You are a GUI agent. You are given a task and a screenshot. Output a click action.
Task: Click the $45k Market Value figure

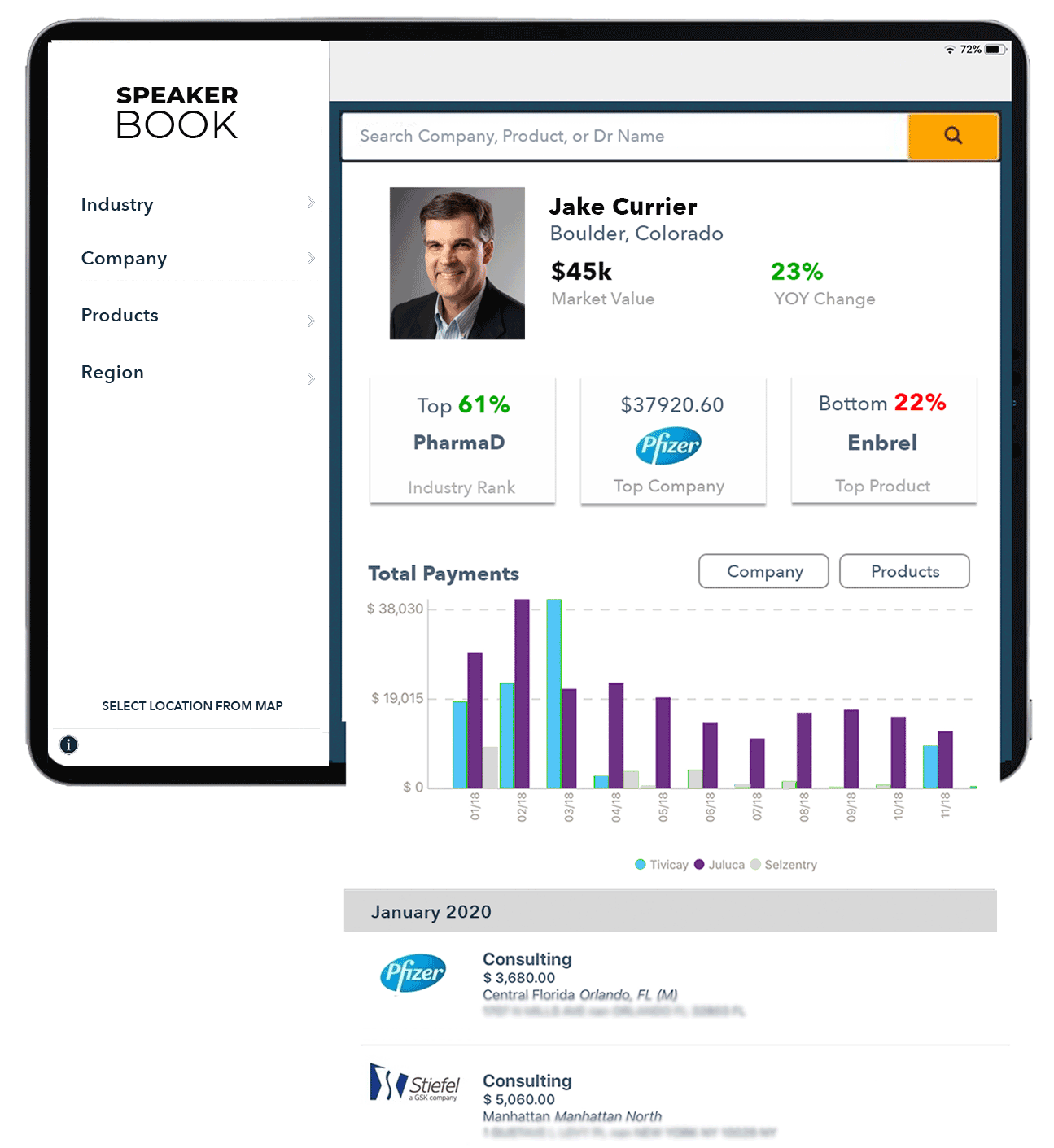581,271
